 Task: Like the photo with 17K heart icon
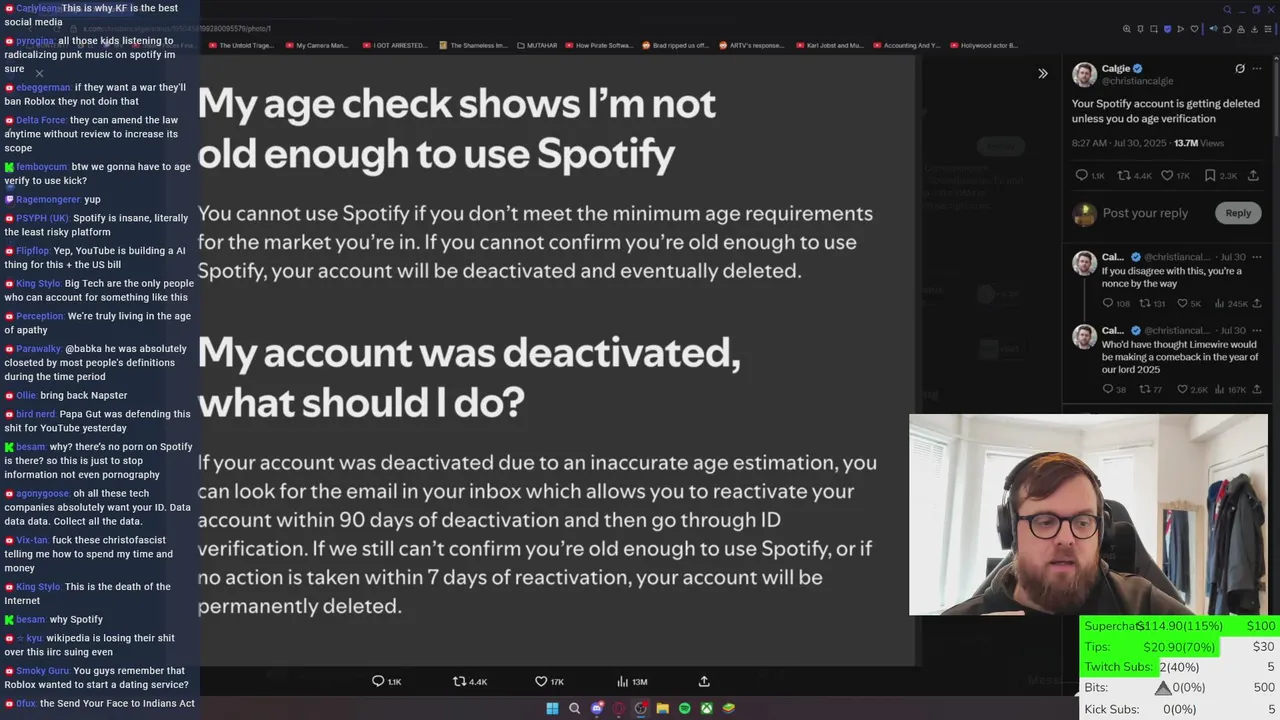click(541, 681)
